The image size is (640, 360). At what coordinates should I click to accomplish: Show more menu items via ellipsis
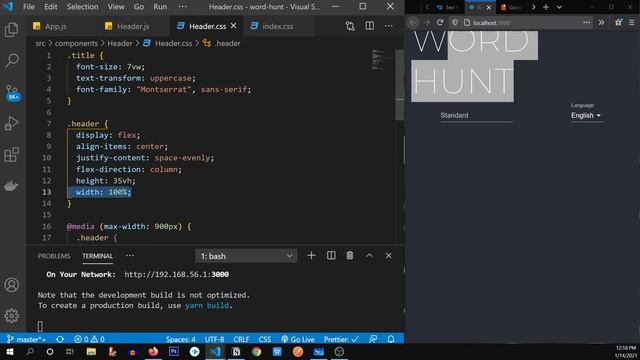click(x=182, y=7)
